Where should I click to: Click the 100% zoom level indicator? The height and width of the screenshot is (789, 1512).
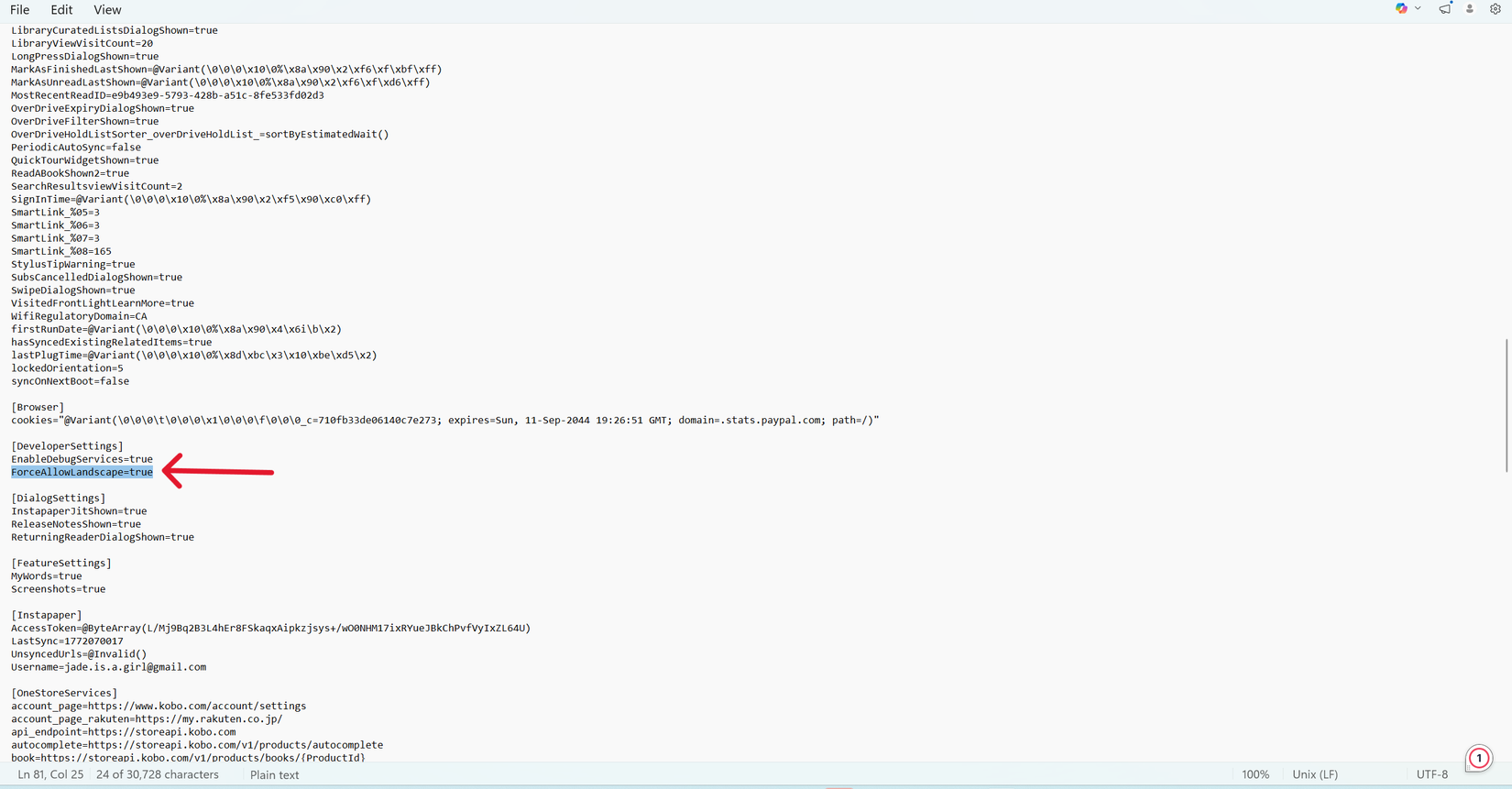1255,774
